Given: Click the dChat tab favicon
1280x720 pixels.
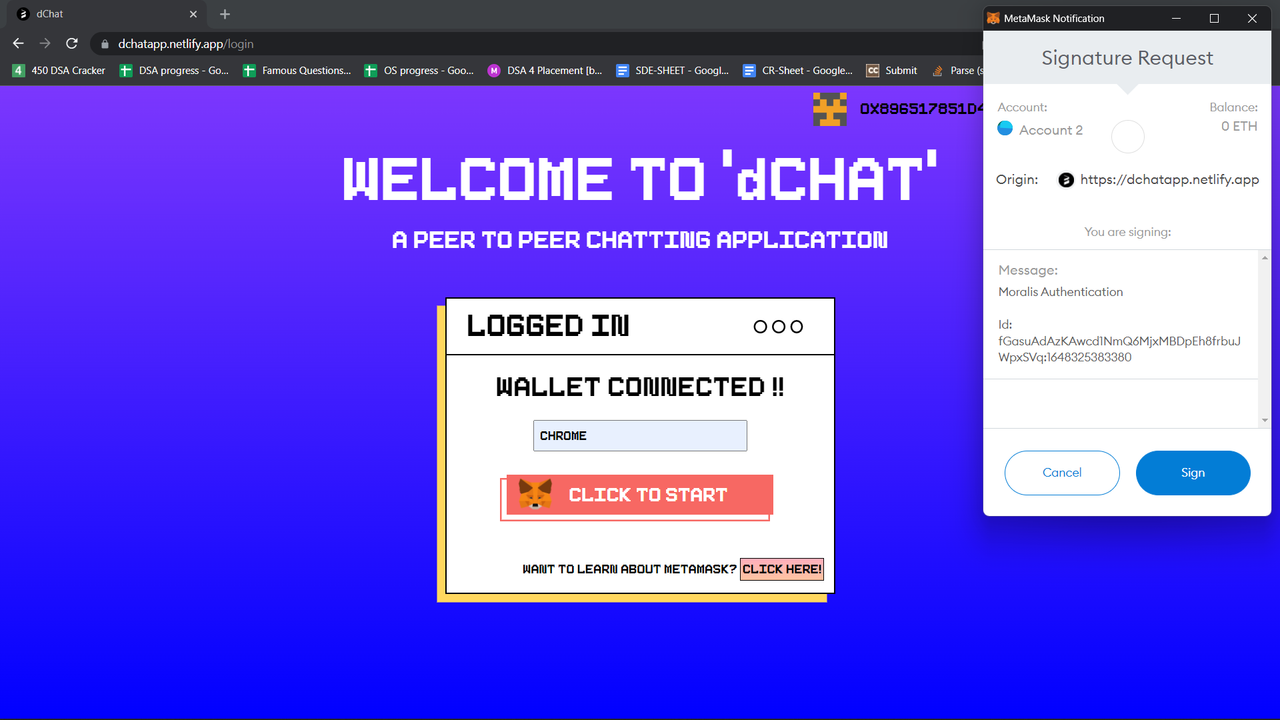Looking at the screenshot, I should coord(23,14).
